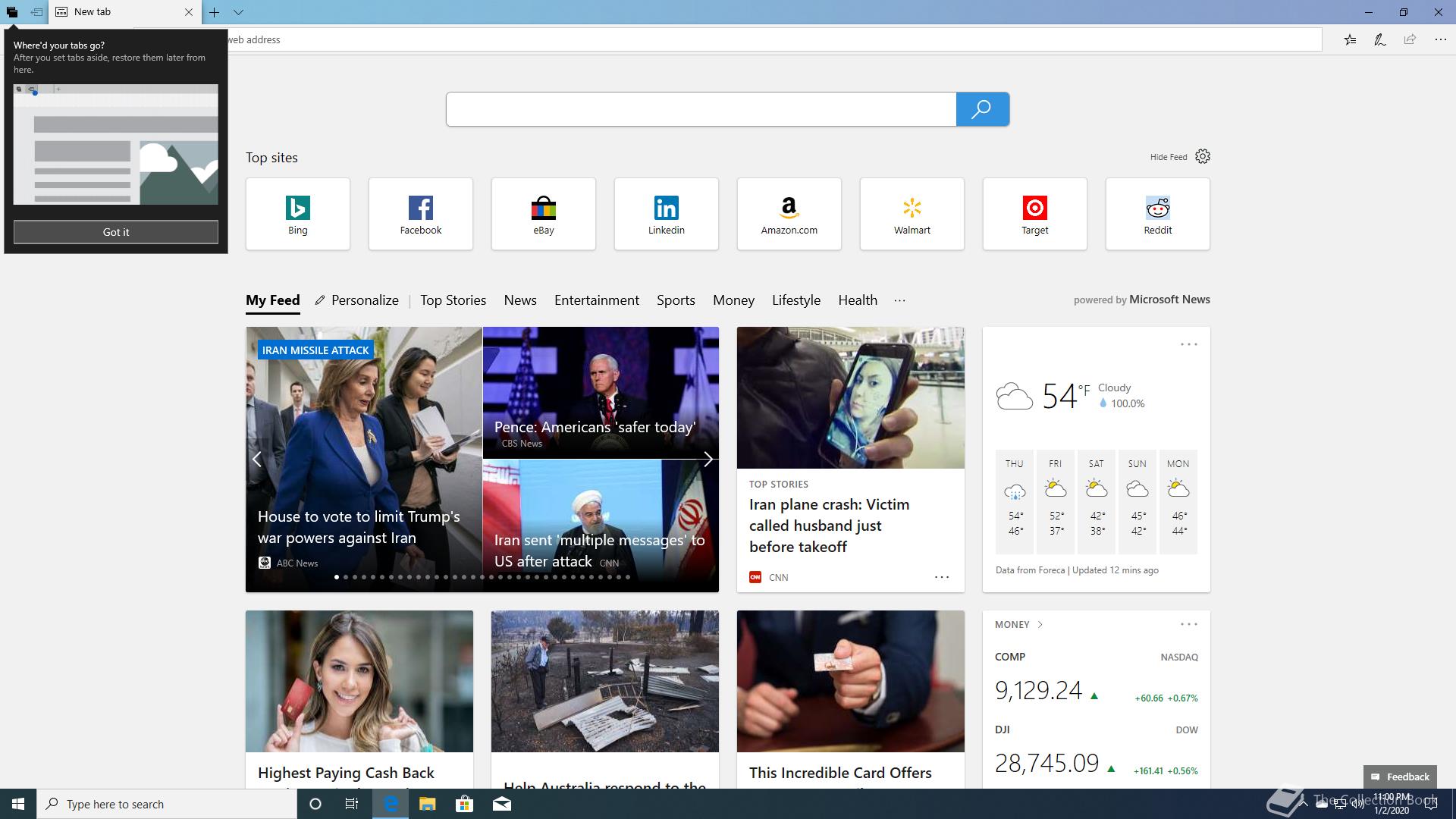Open the tabs you've set aside icon

coord(12,12)
